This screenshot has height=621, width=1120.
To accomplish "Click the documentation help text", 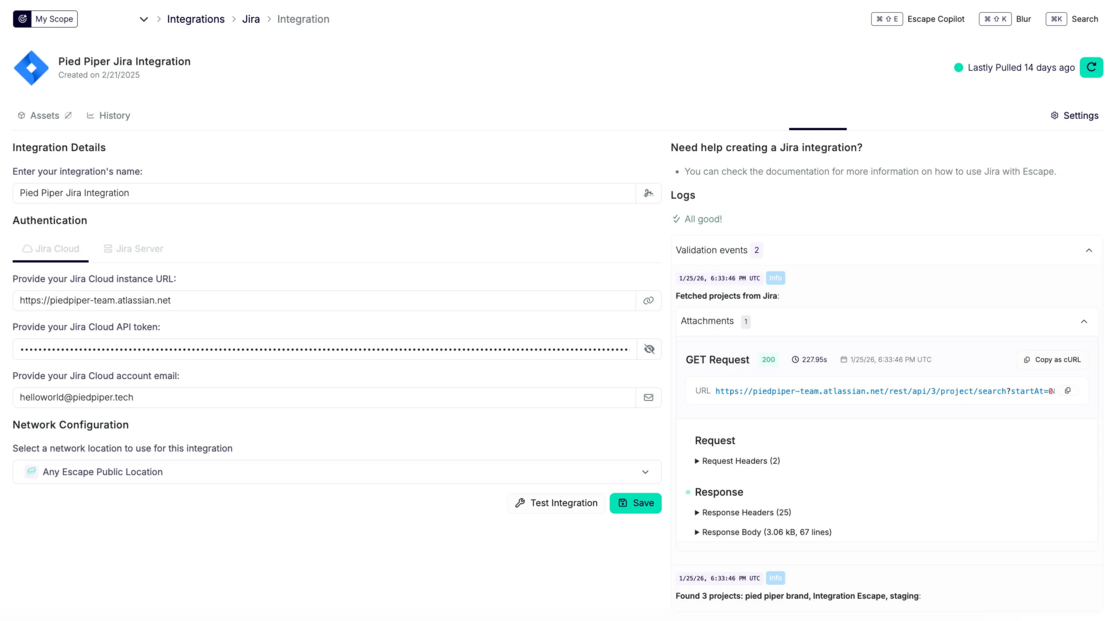I will pyautogui.click(x=869, y=172).
